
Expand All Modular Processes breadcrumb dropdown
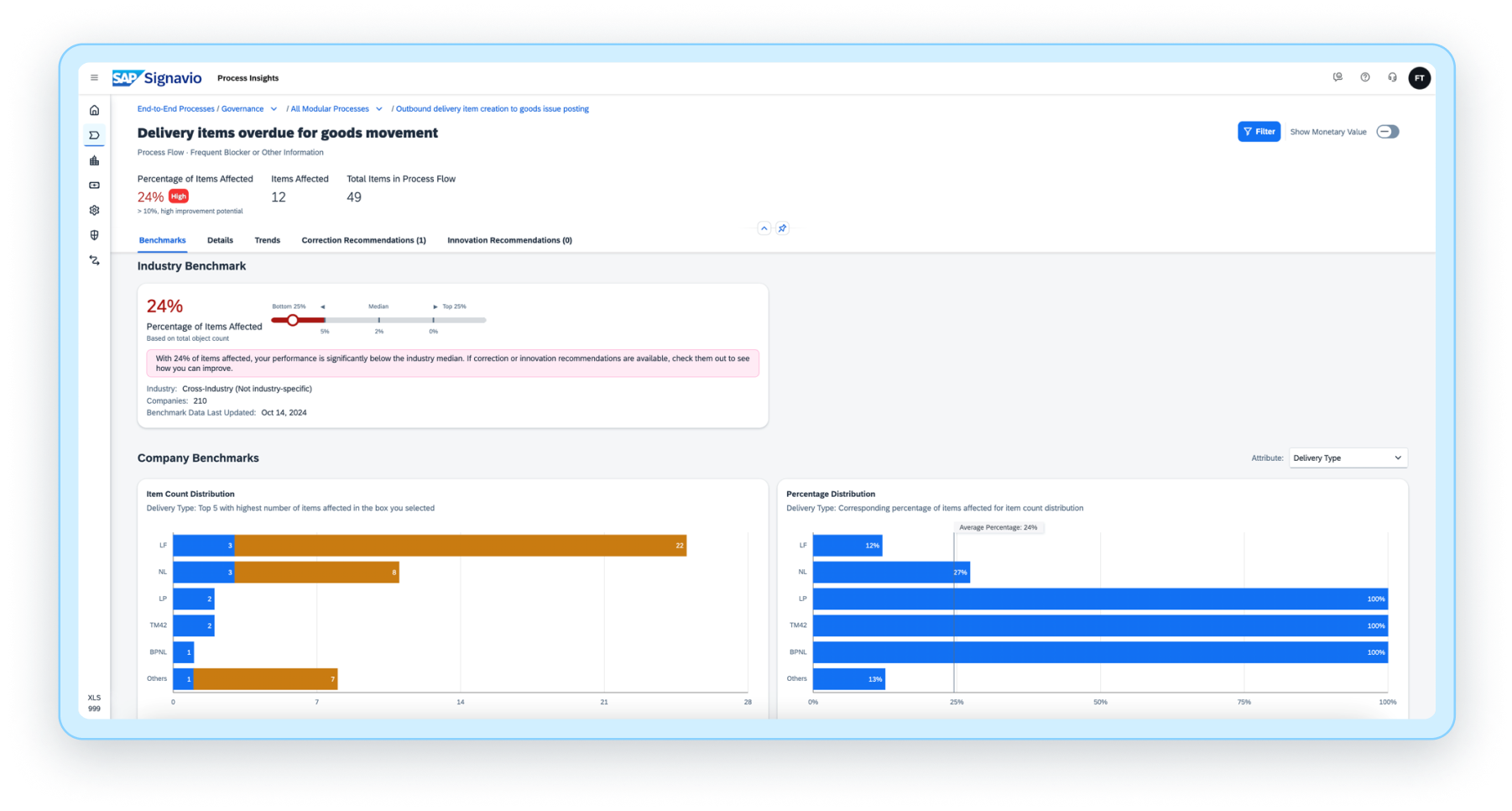pos(379,109)
